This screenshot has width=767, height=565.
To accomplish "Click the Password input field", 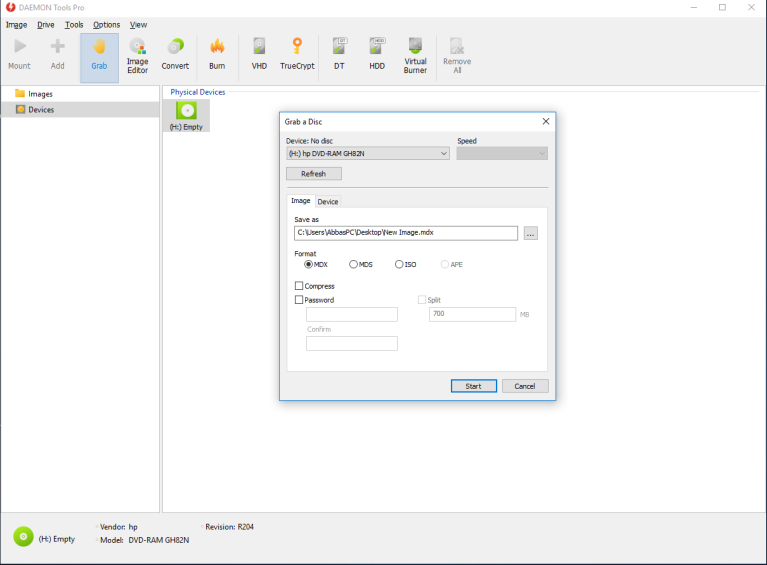I will [x=352, y=314].
